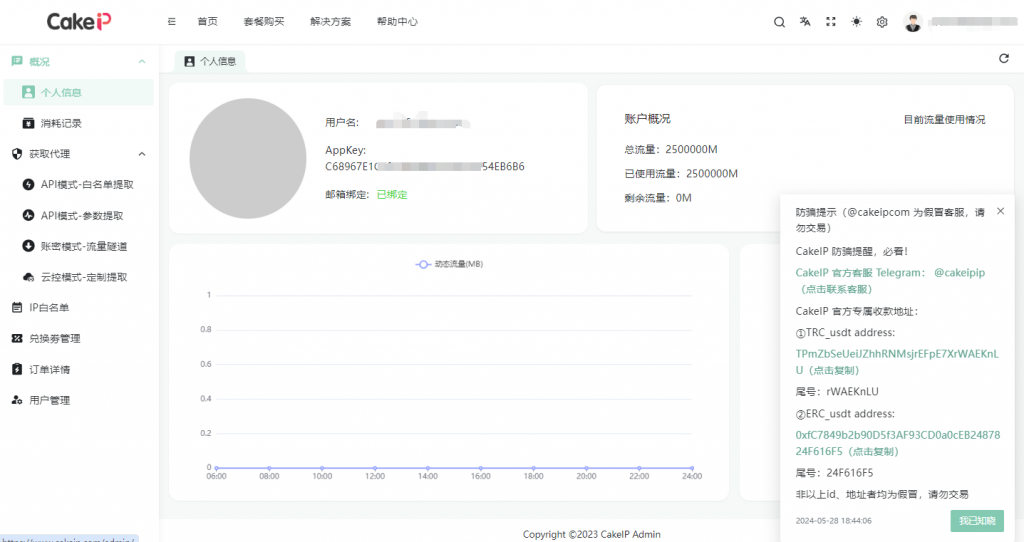Toggle 动态流量(MB) chart legend series
1024x542 pixels.
(449, 264)
